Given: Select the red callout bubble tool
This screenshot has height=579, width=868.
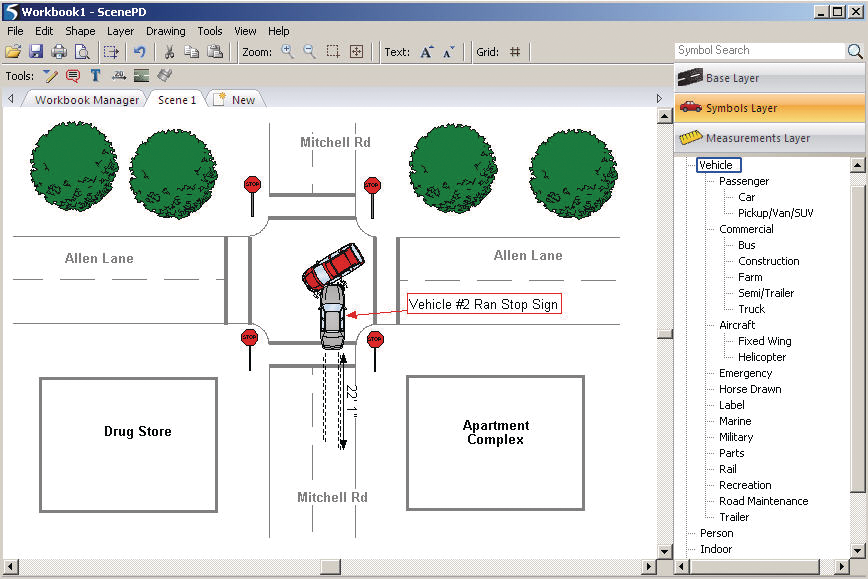Looking at the screenshot, I should click(73, 76).
